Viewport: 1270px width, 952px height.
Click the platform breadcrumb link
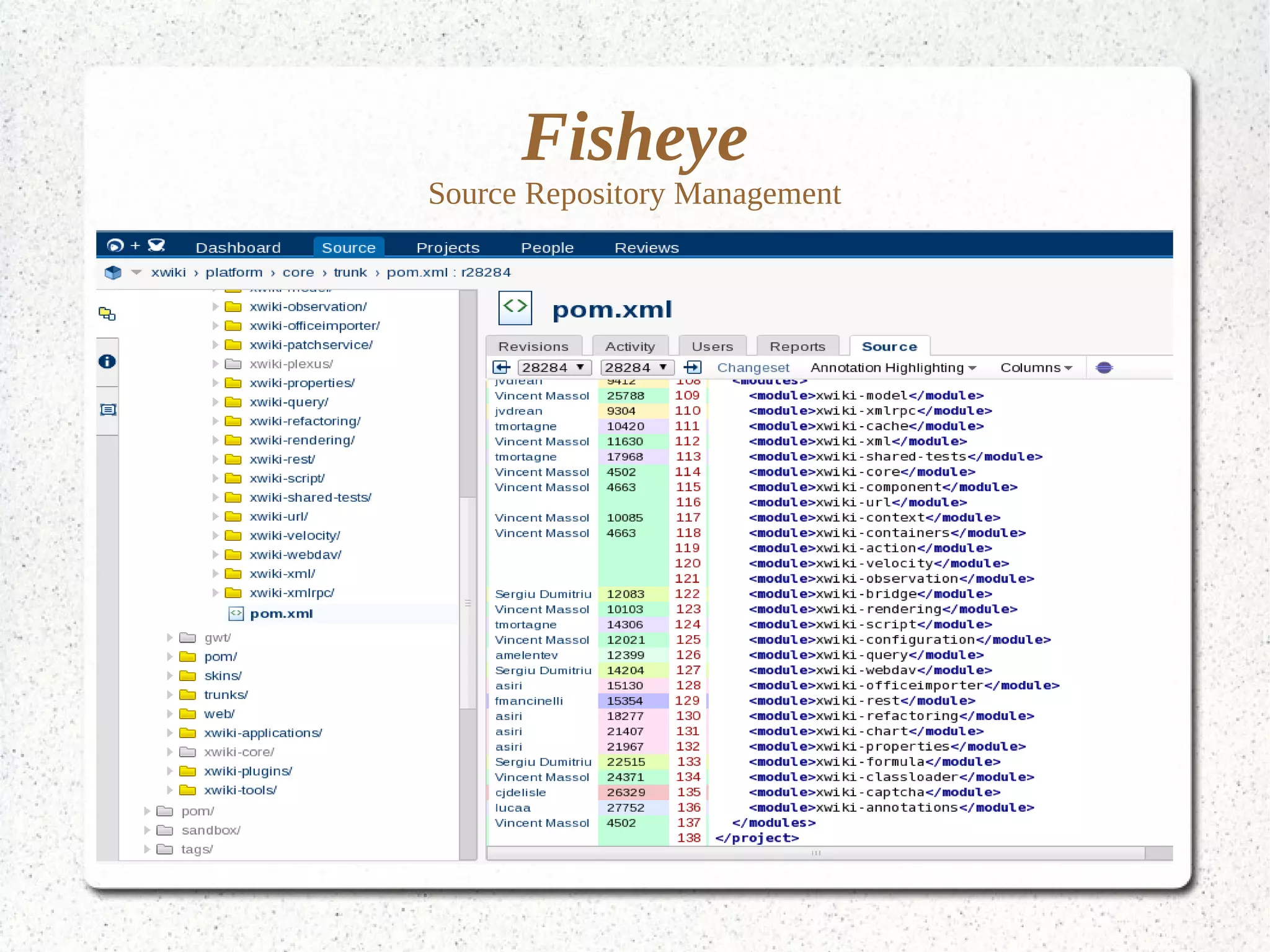234,272
